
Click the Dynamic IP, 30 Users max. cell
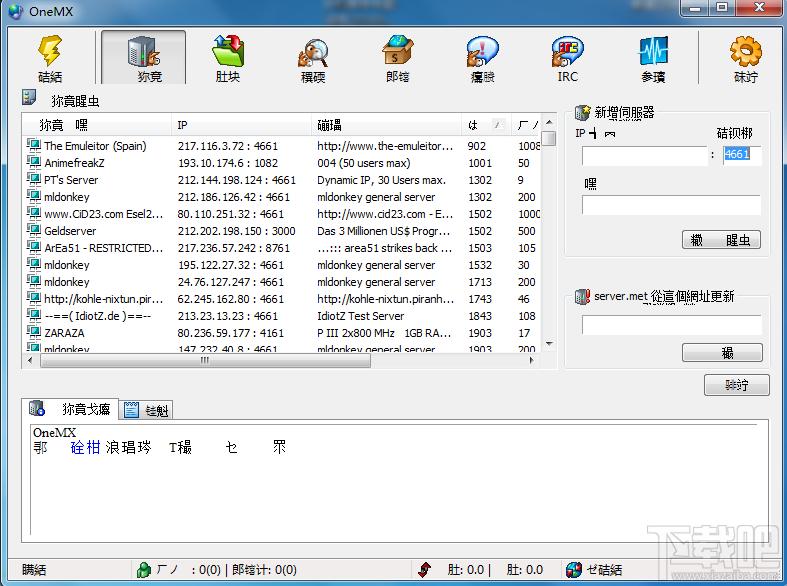tap(381, 180)
